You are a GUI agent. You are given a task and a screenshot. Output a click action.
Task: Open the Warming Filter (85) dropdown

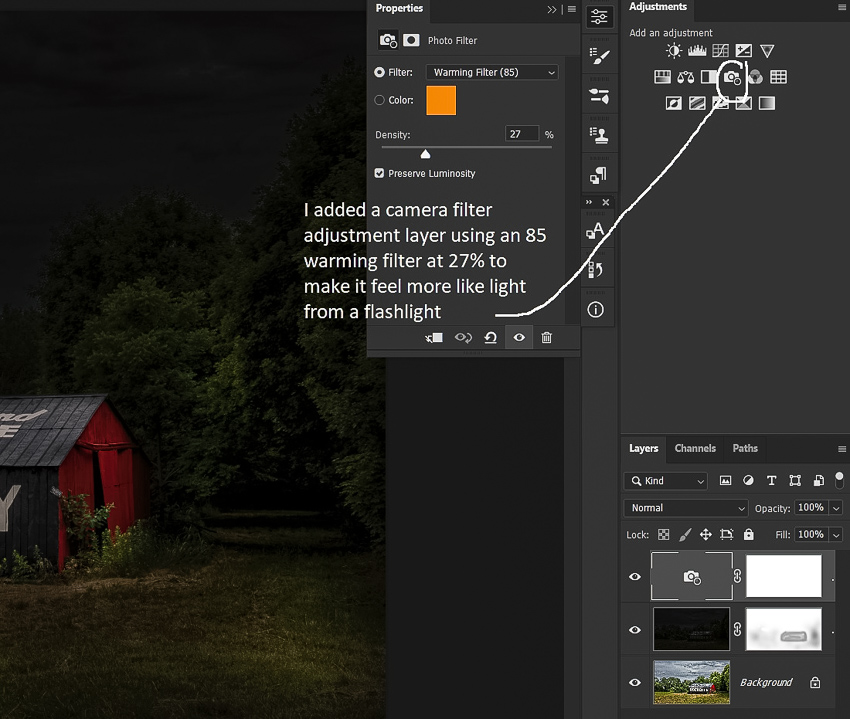point(492,72)
